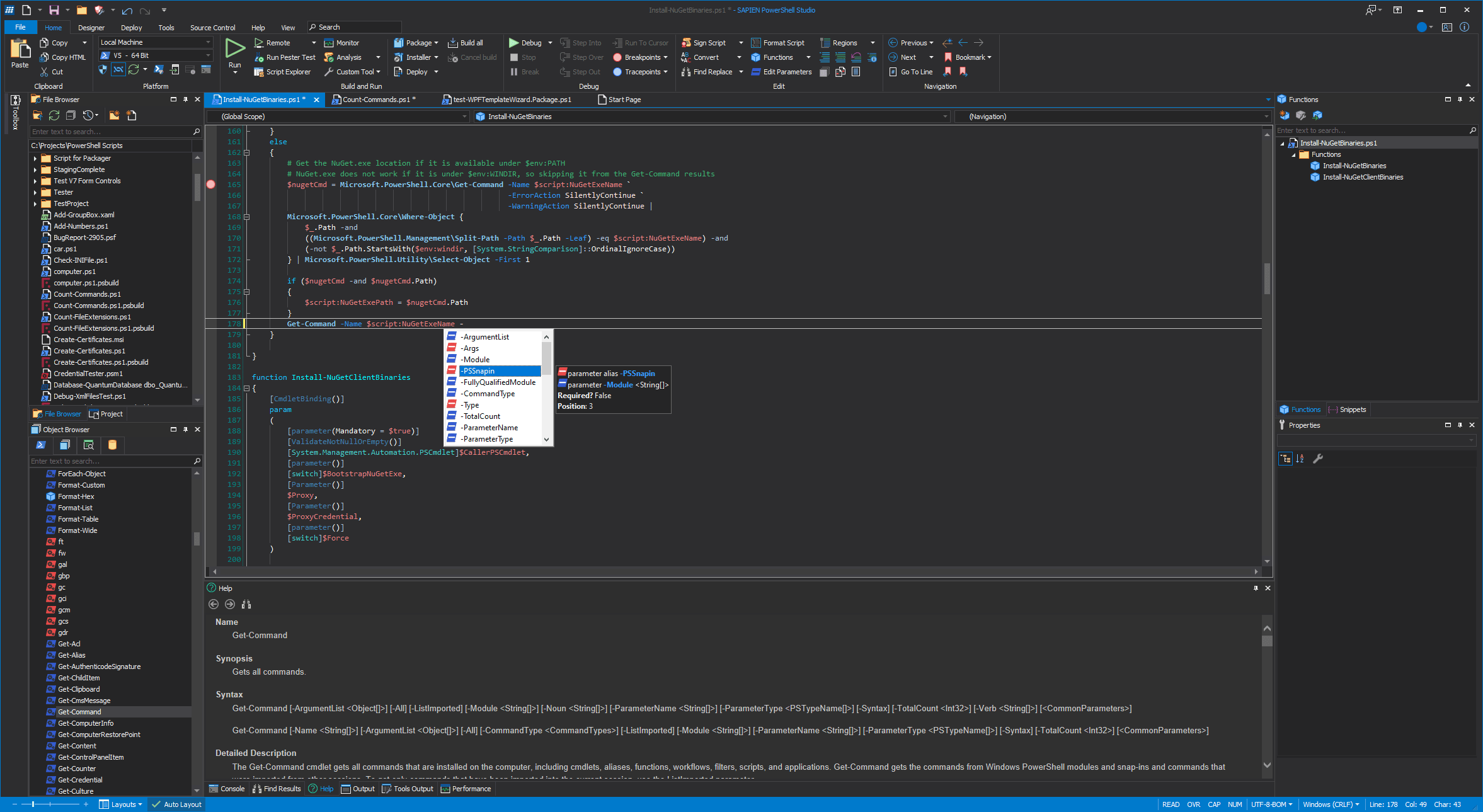The image size is (1483, 812).
Task: Switch to the Source Control ribbon tab
Action: click(212, 28)
